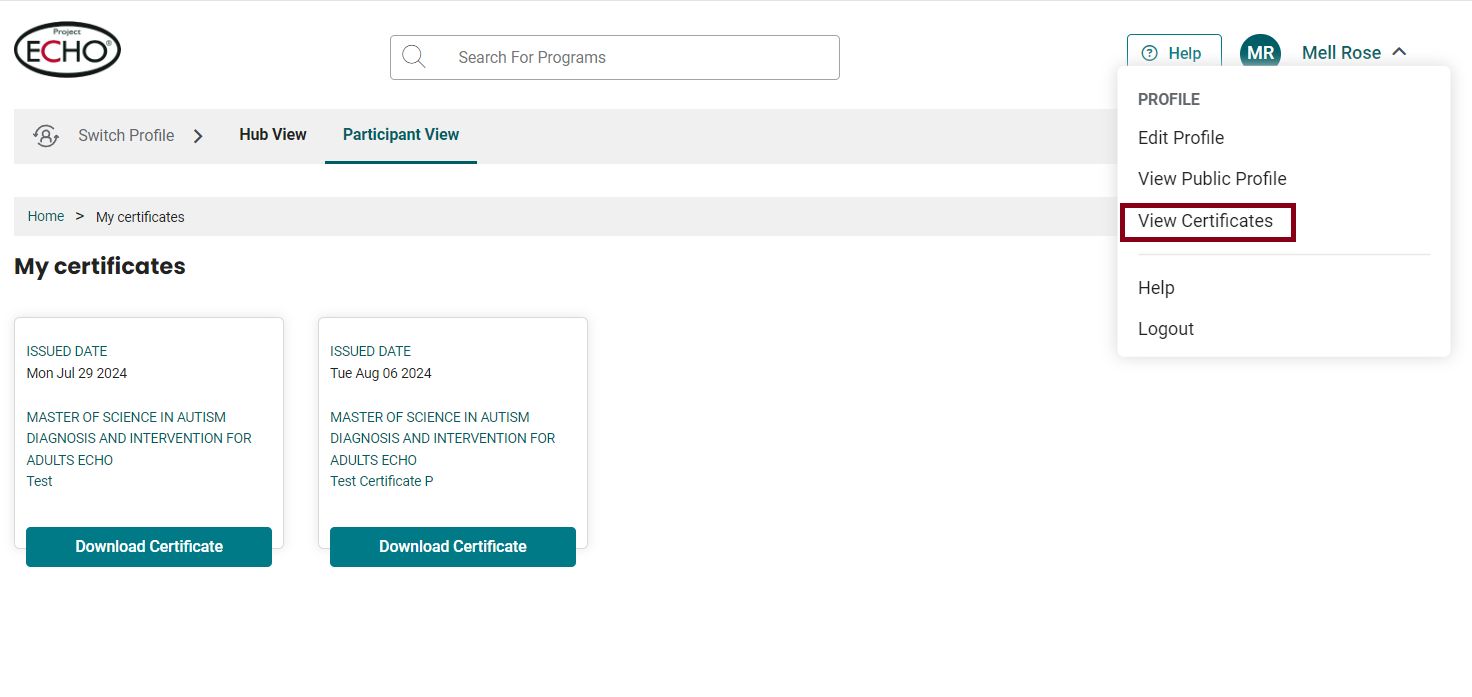Click the magnifying glass search icon
The width and height of the screenshot is (1472, 697).
coord(414,57)
